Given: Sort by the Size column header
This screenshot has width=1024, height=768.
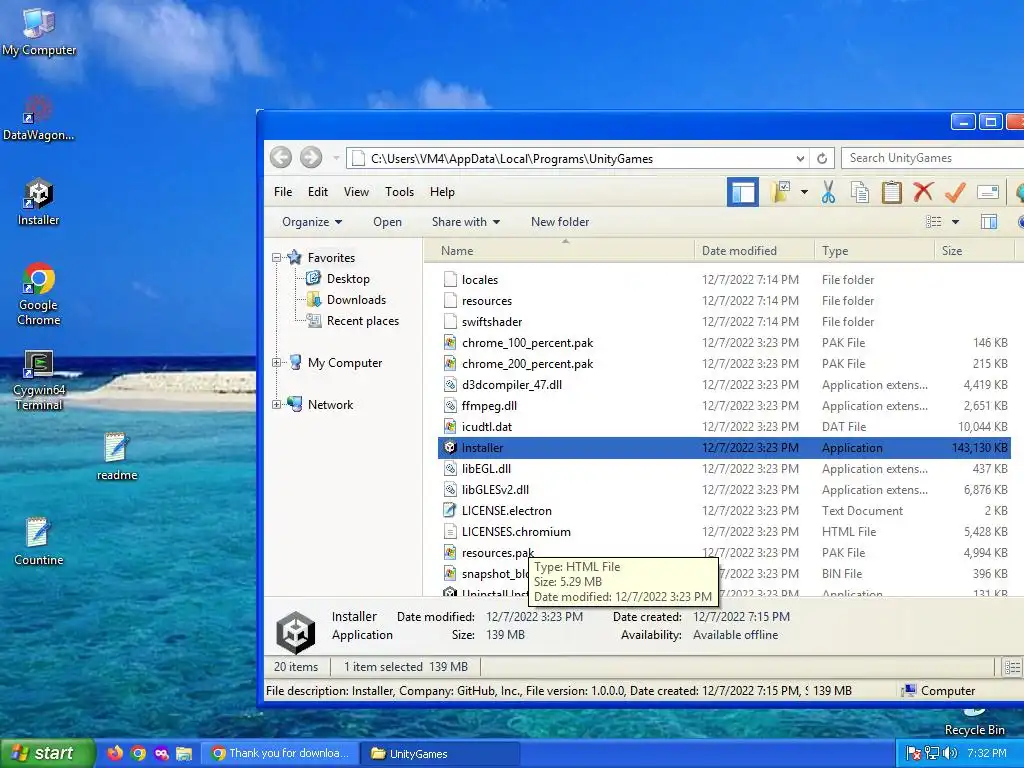Looking at the screenshot, I should point(974,251).
